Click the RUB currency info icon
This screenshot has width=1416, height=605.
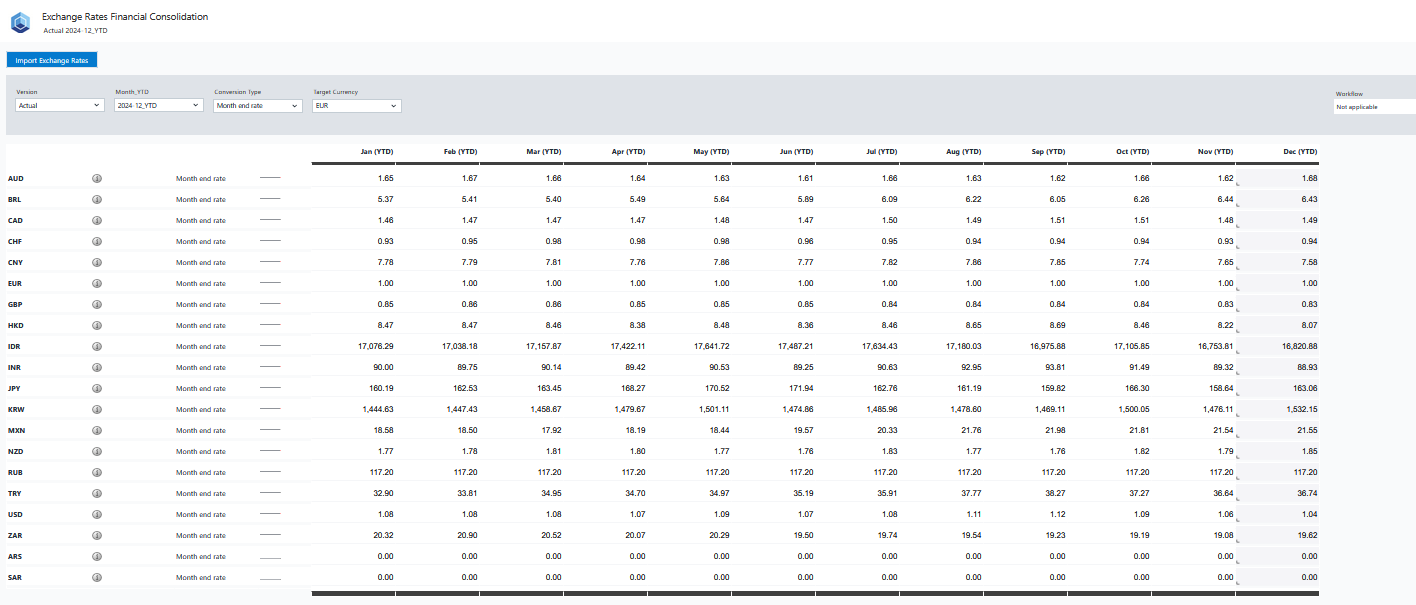click(x=96, y=472)
